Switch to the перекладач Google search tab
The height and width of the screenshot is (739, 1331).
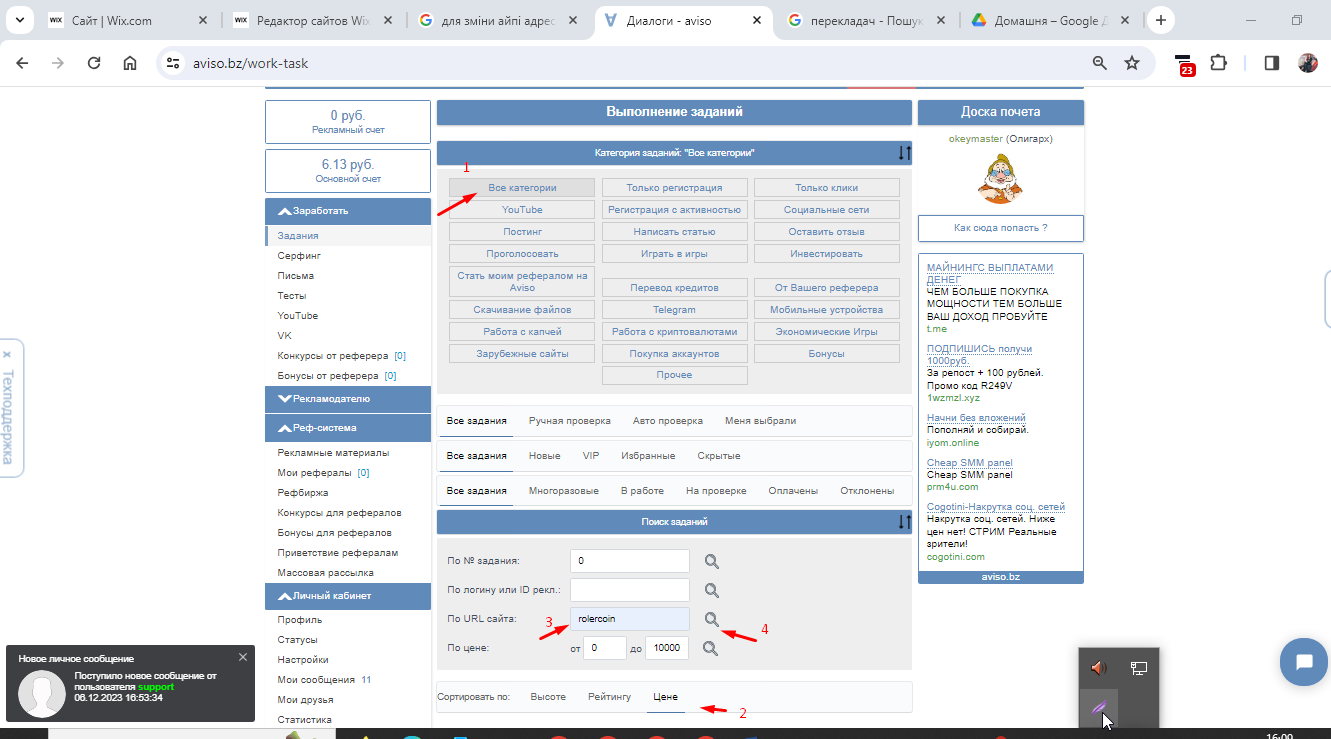point(866,20)
